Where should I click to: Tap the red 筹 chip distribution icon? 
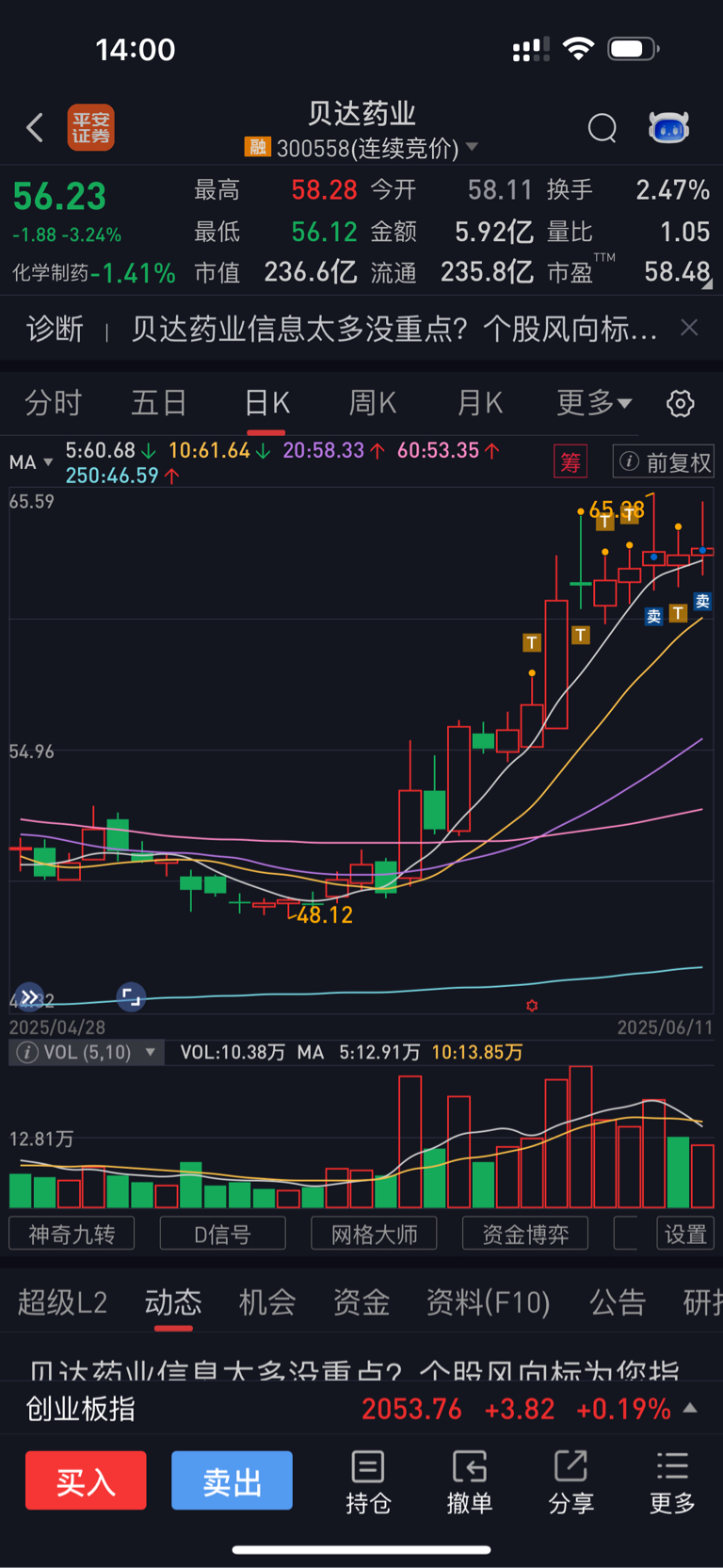[x=570, y=462]
